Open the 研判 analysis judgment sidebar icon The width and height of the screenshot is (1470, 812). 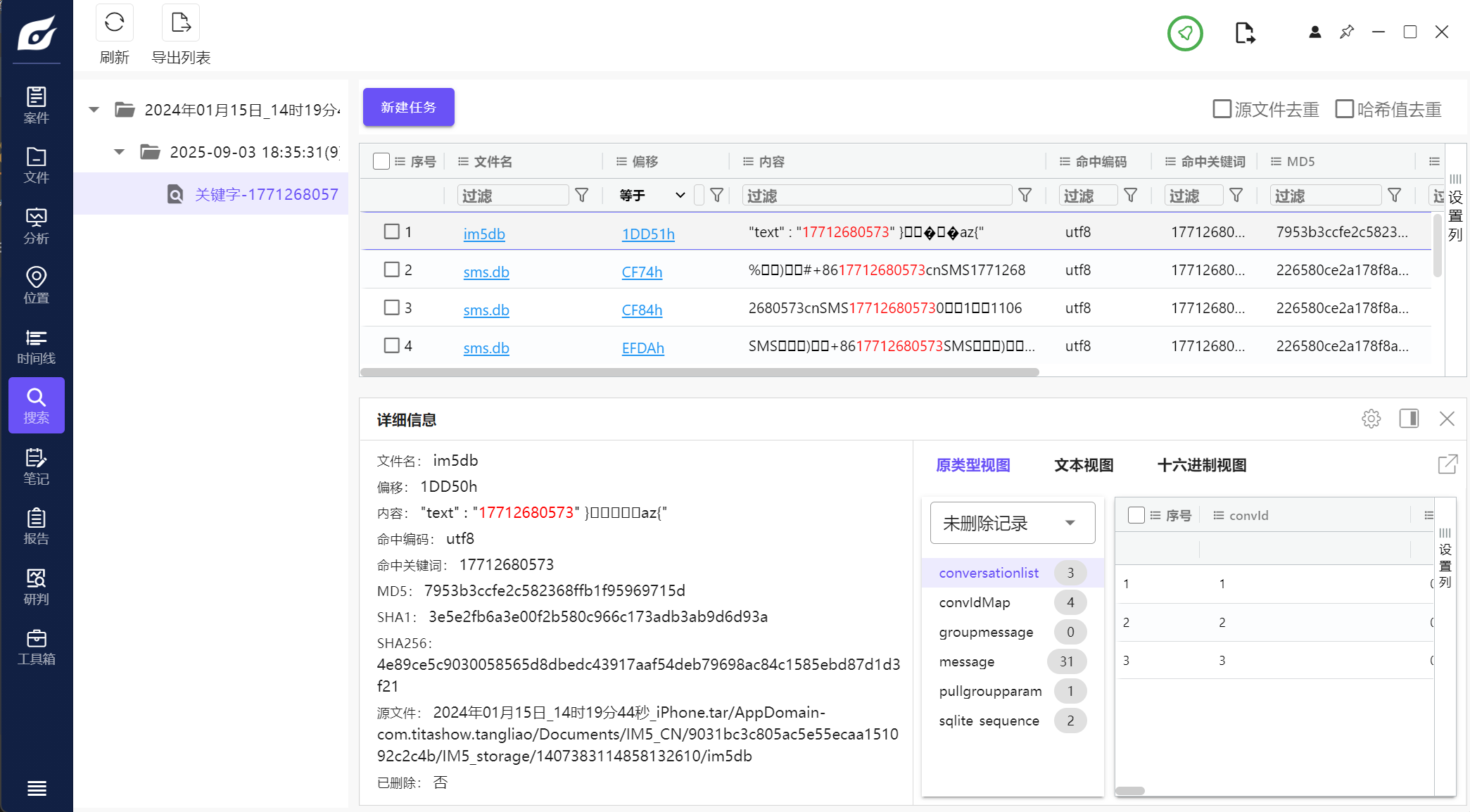[36, 587]
